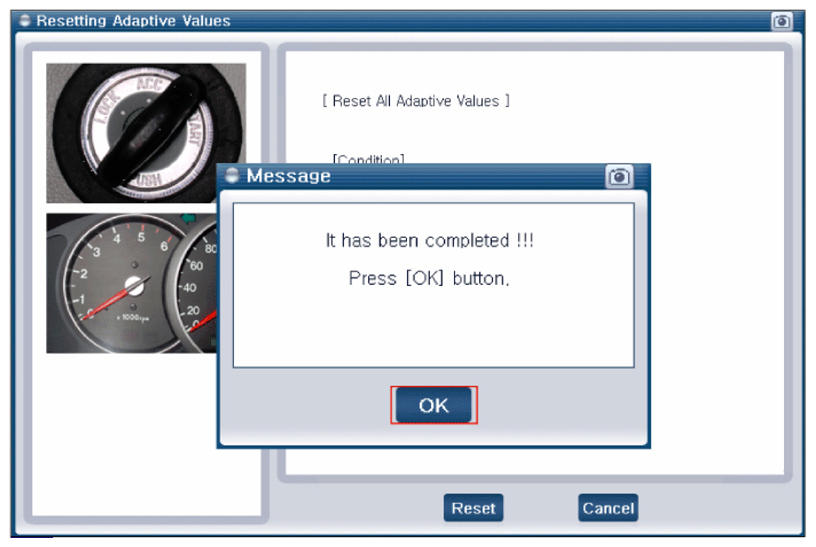Image resolution: width=816 pixels, height=547 pixels.
Task: Click the 'Press [OK] button' message line
Action: pos(429,278)
